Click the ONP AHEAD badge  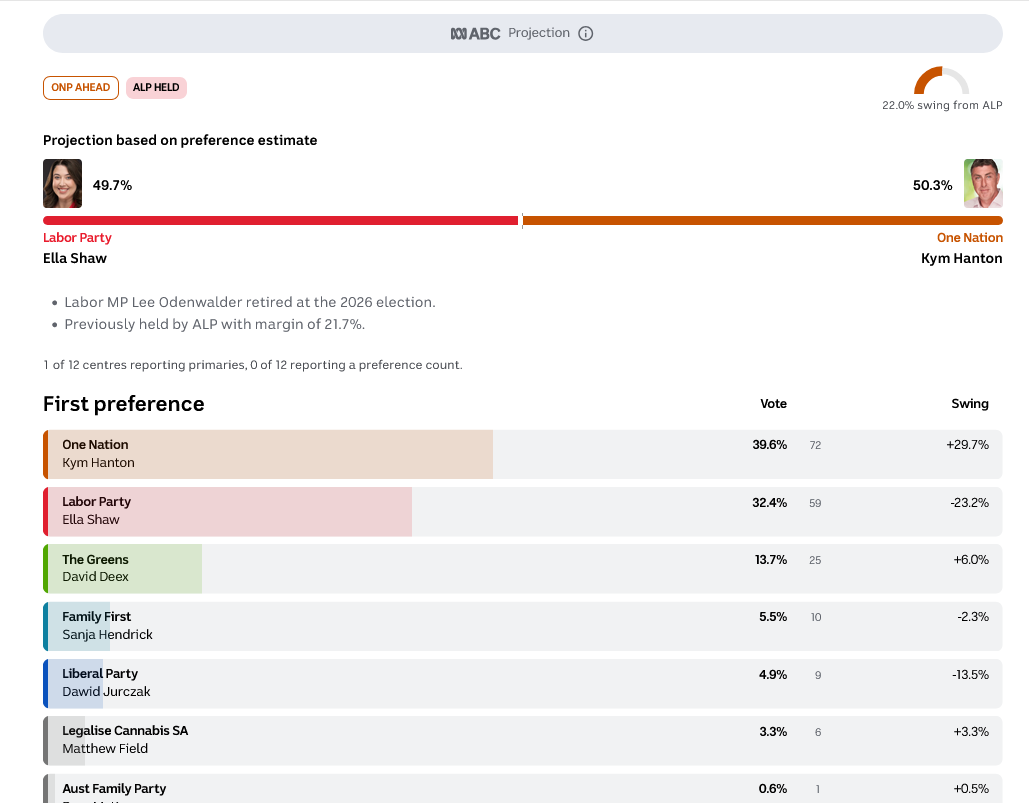point(81,88)
